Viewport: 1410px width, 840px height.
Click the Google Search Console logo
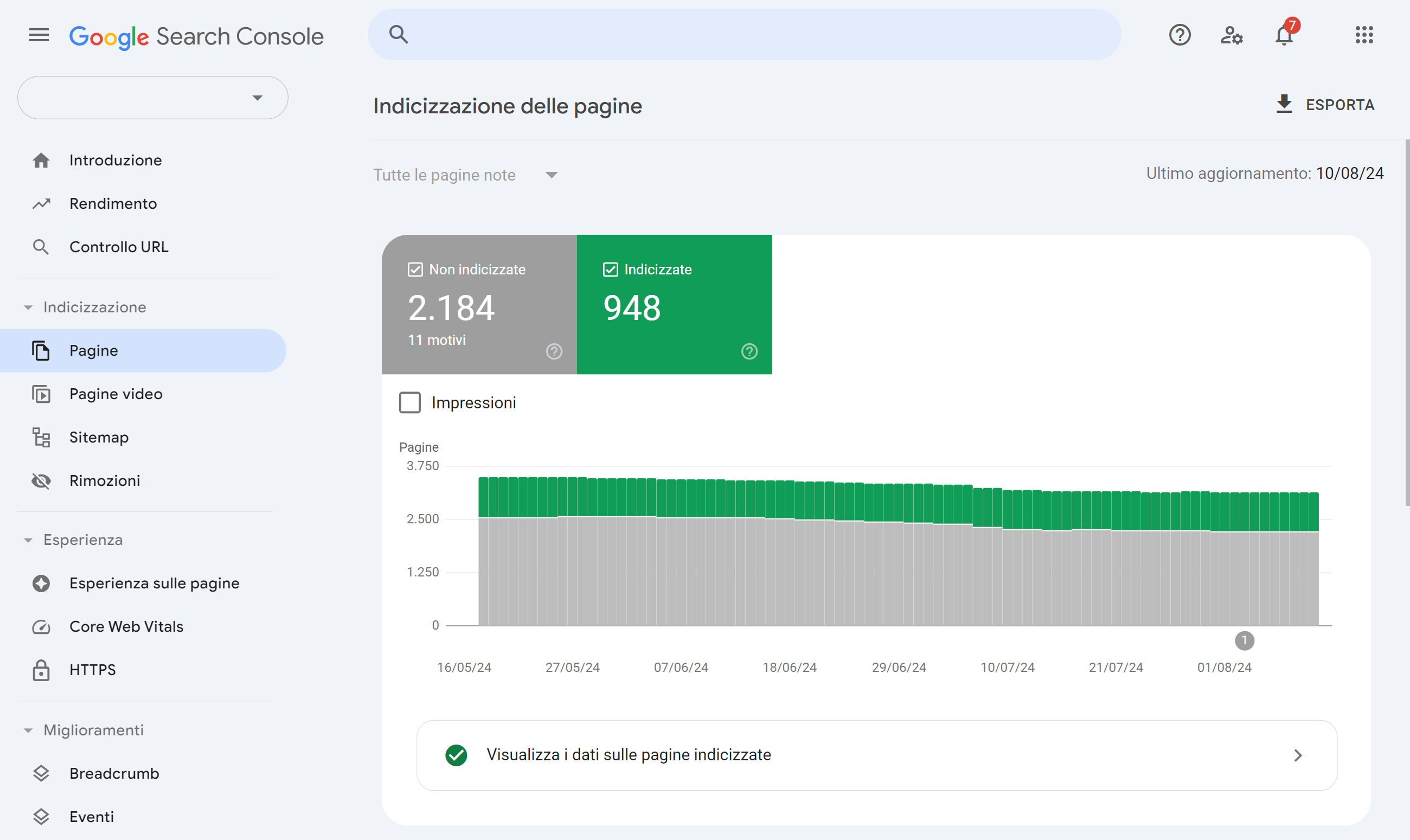pyautogui.click(x=196, y=37)
